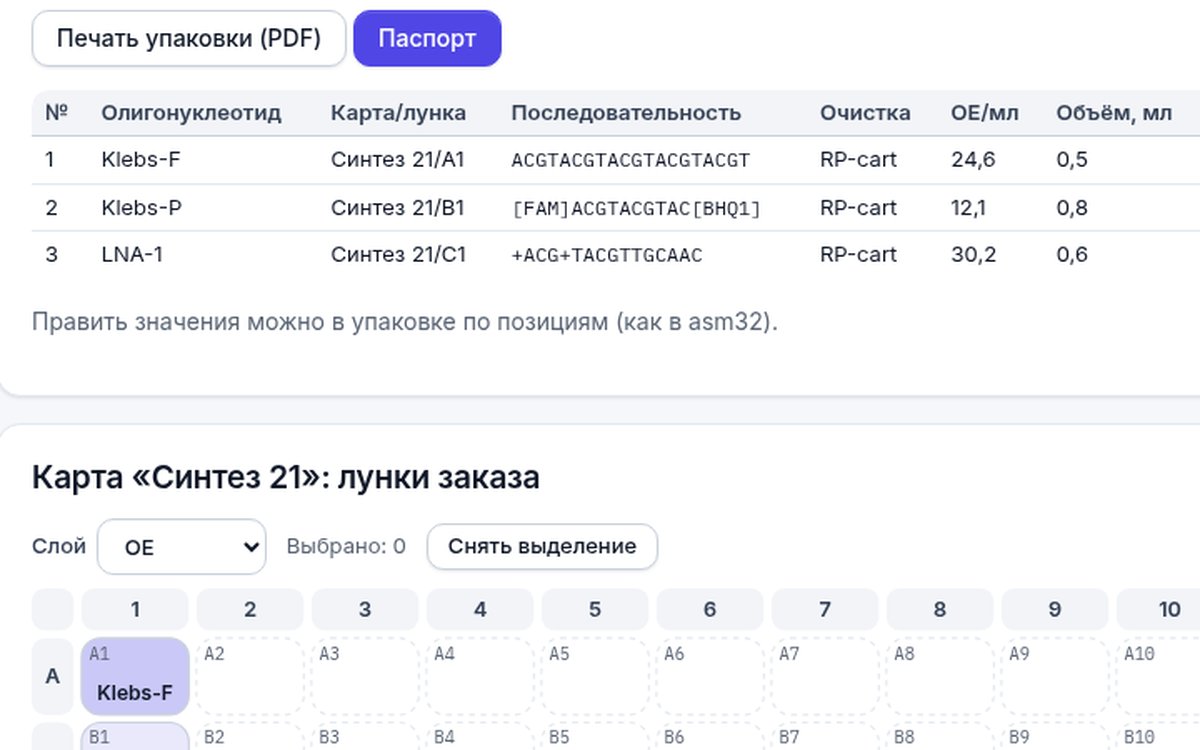1200x750 pixels.
Task: Click the Синтез 21/A1 cell
Action: (x=398, y=160)
